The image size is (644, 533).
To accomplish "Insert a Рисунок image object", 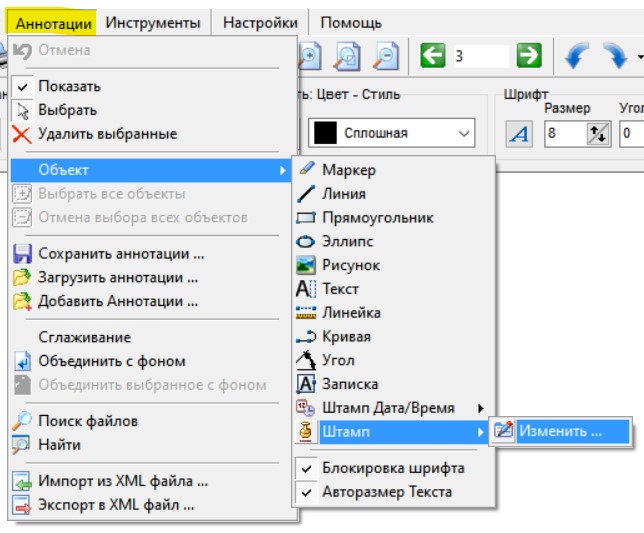I will coord(350,265).
